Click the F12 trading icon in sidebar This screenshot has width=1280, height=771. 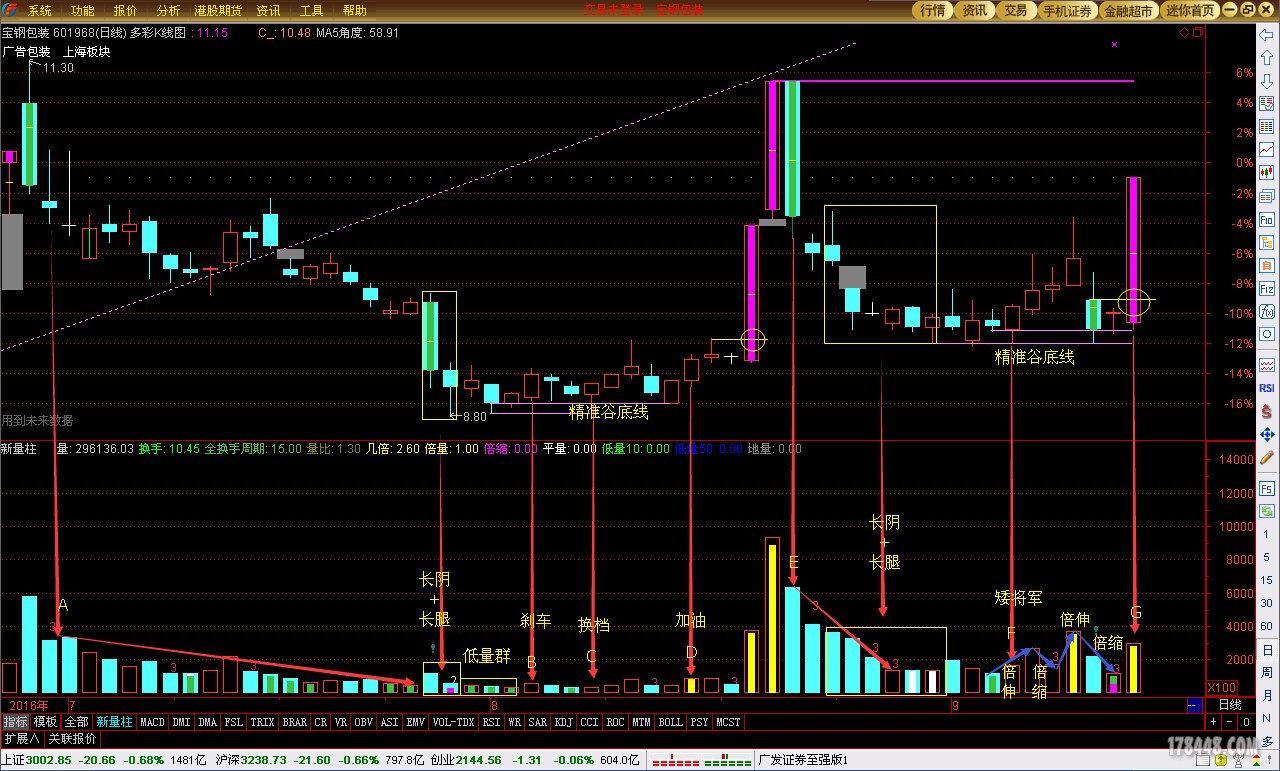coord(1266,288)
